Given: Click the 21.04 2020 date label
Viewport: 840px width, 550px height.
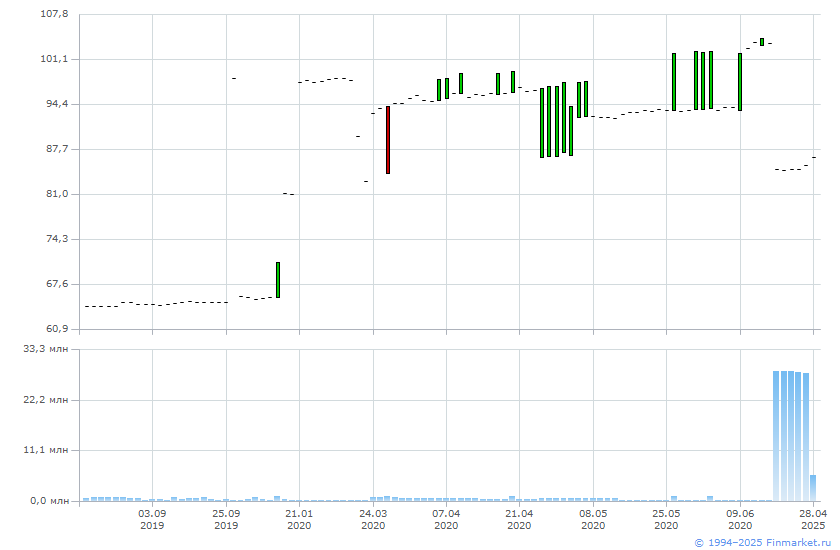Looking at the screenshot, I should click(x=519, y=519).
